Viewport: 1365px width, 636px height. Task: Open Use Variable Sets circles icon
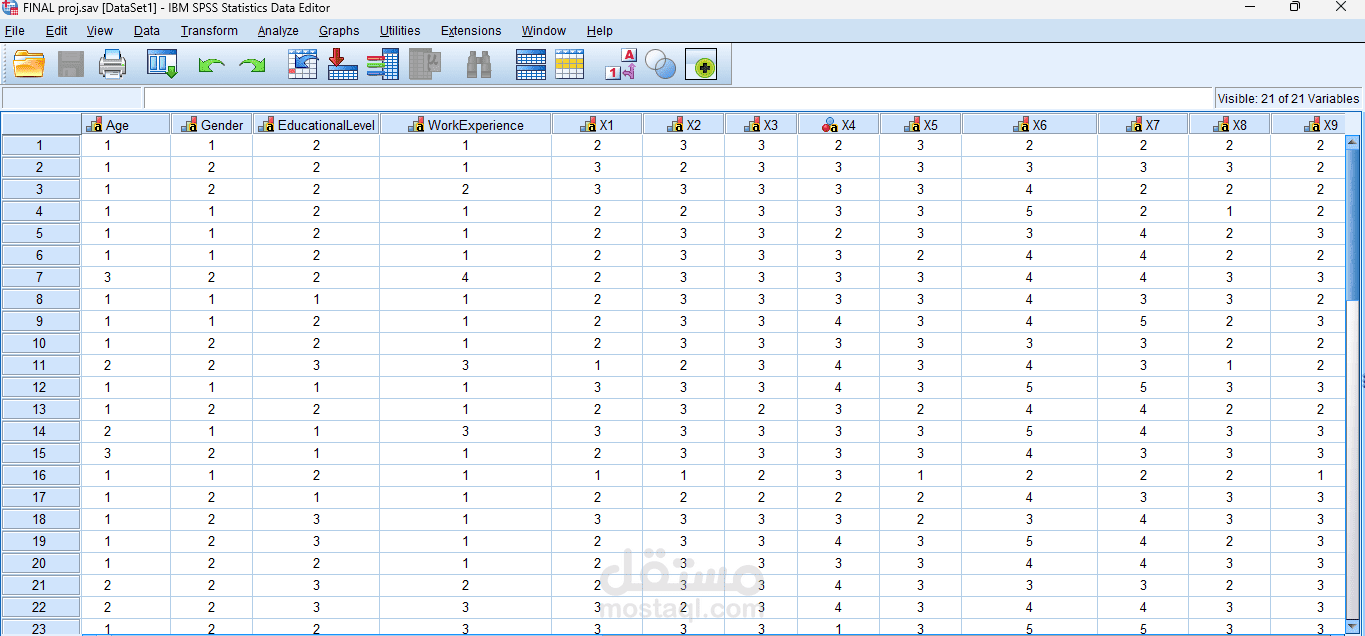tap(661, 65)
